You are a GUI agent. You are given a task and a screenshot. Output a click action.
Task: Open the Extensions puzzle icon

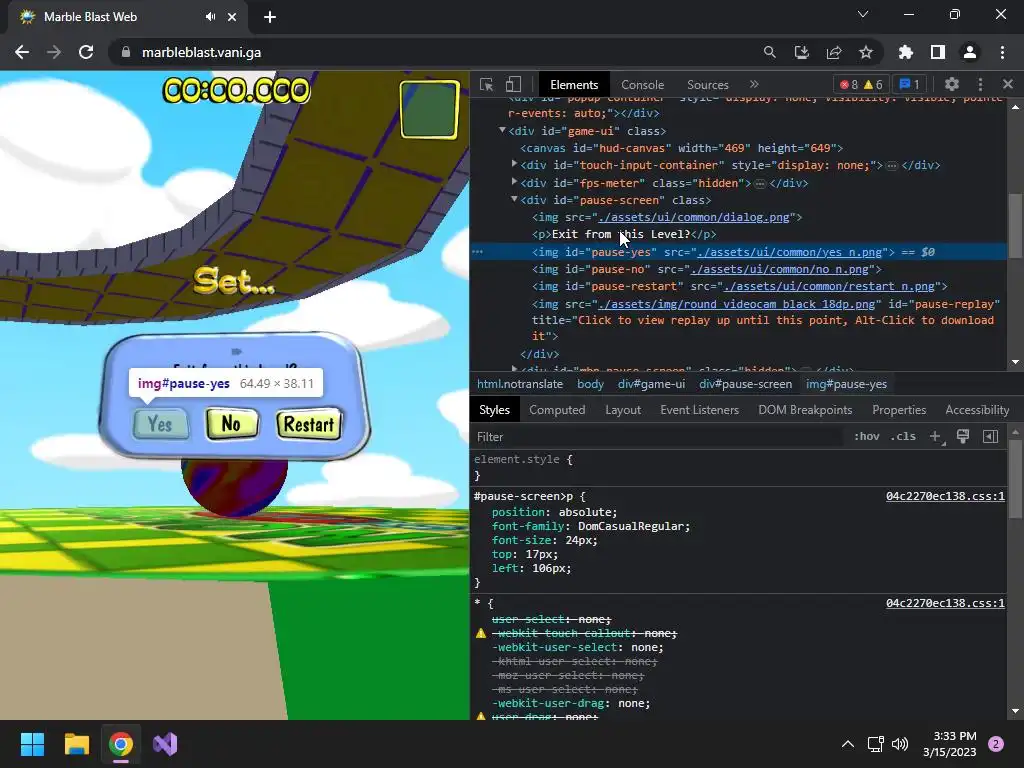[906, 52]
